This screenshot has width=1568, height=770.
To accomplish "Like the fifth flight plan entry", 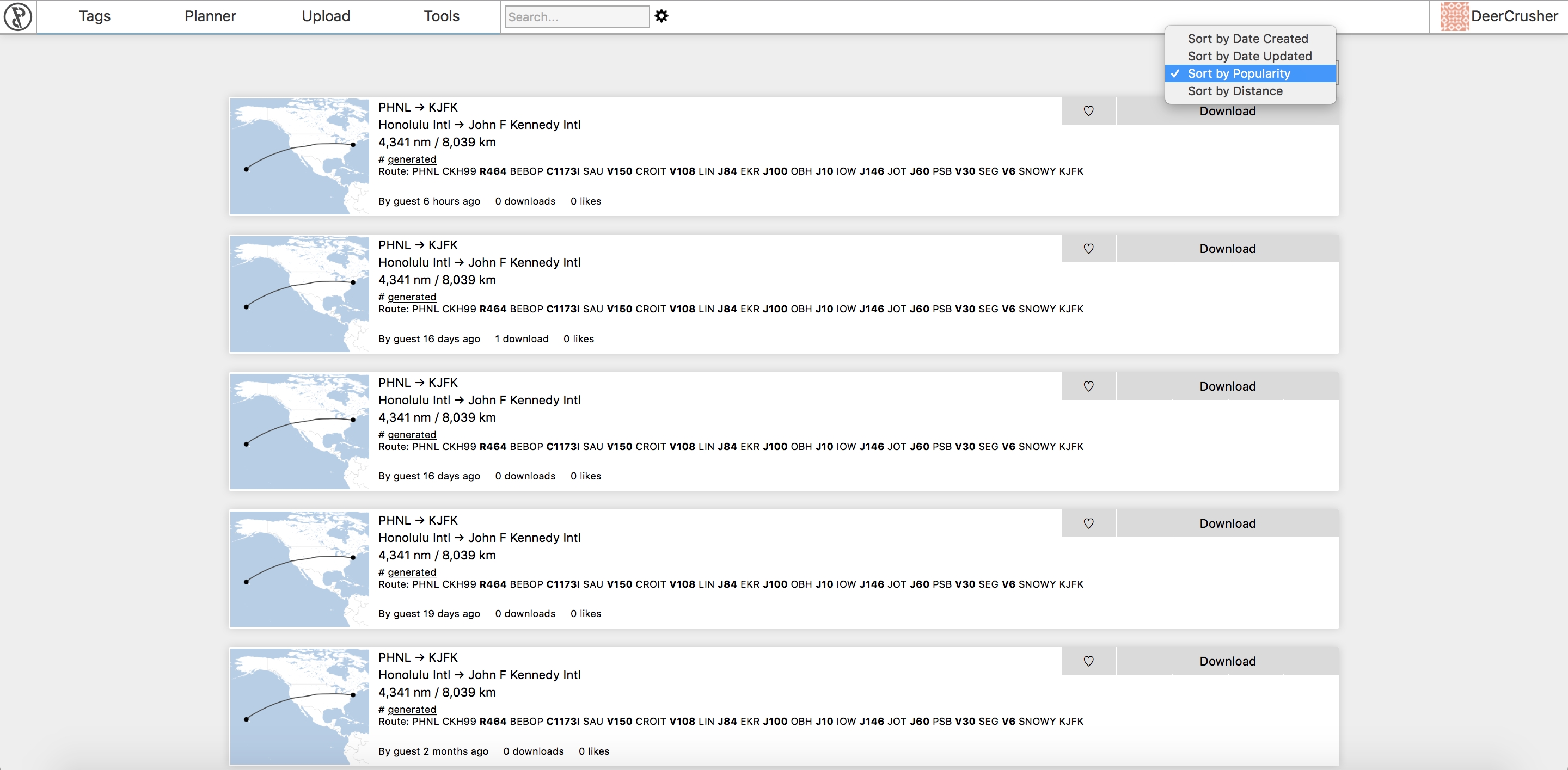I will point(1088,661).
